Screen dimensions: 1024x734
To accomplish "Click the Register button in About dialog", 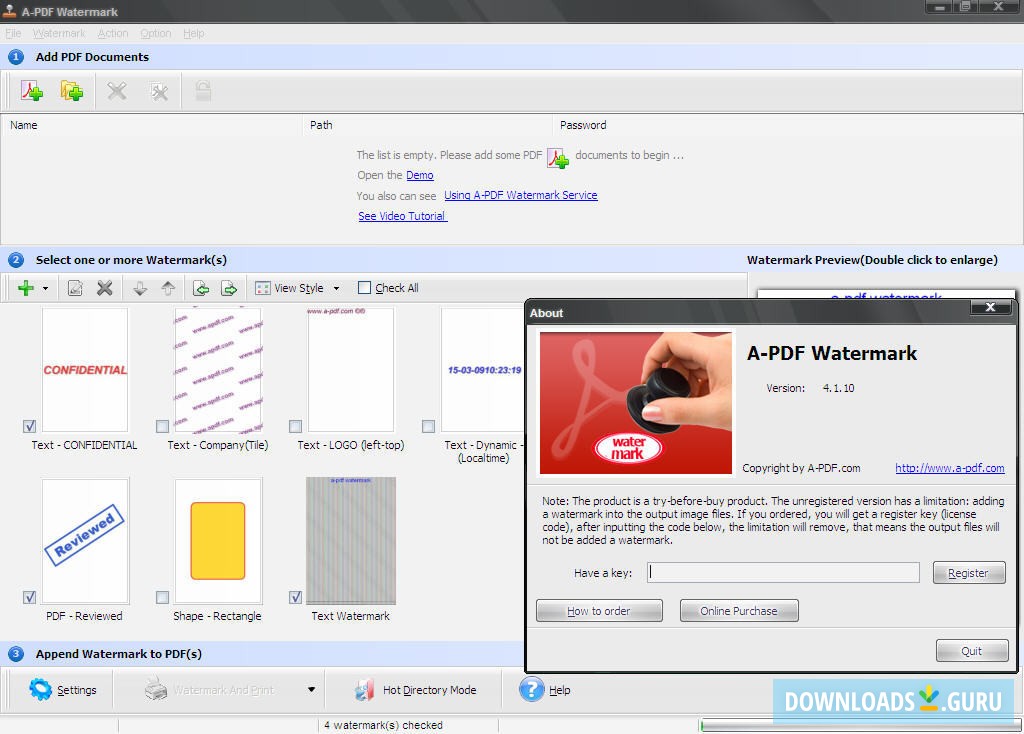I will coord(968,573).
